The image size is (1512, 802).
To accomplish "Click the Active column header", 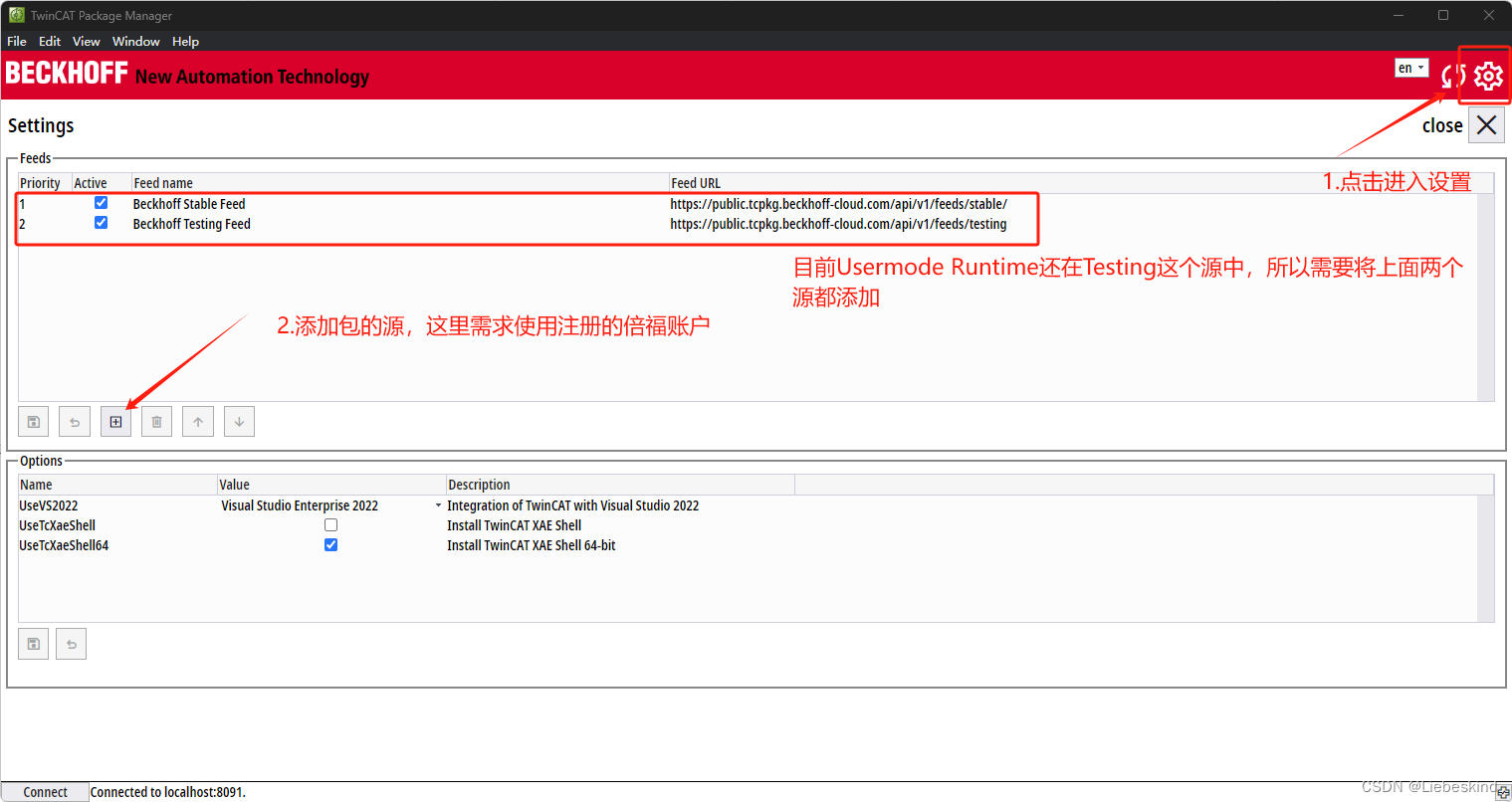I will tap(102, 183).
